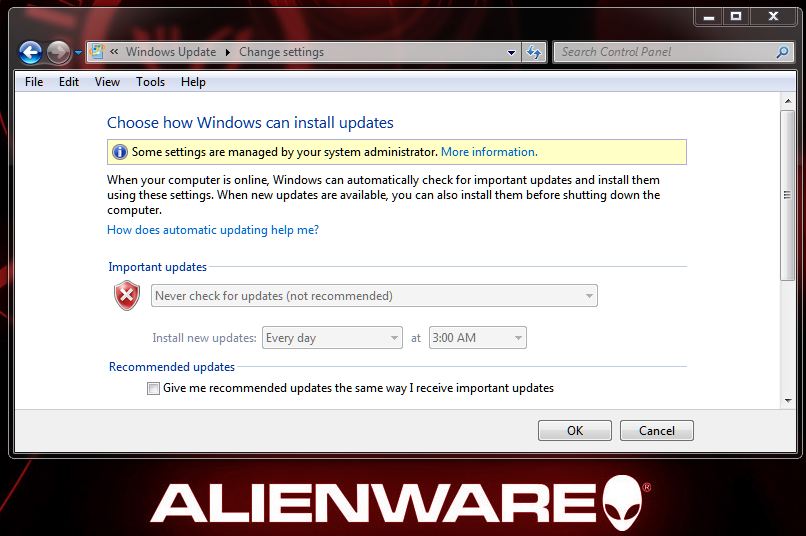Open the File menu
Image resolution: width=806 pixels, height=536 pixels.
coord(34,82)
